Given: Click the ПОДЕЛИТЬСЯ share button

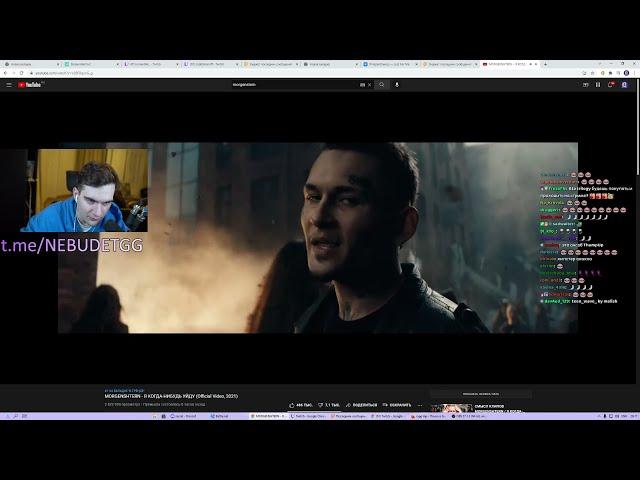Looking at the screenshot, I should pos(362,405).
